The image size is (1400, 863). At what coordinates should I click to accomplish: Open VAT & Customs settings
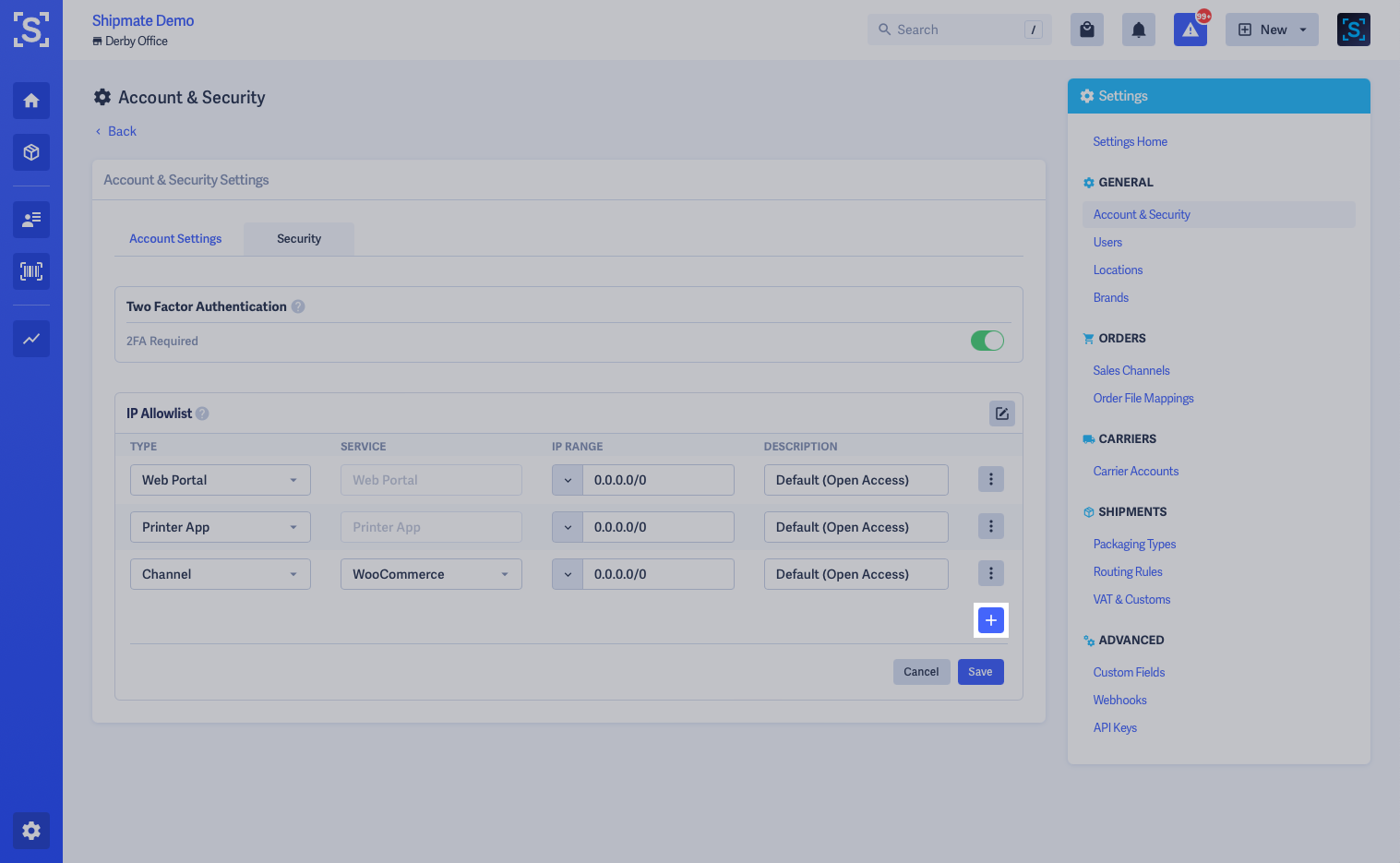1131,600
